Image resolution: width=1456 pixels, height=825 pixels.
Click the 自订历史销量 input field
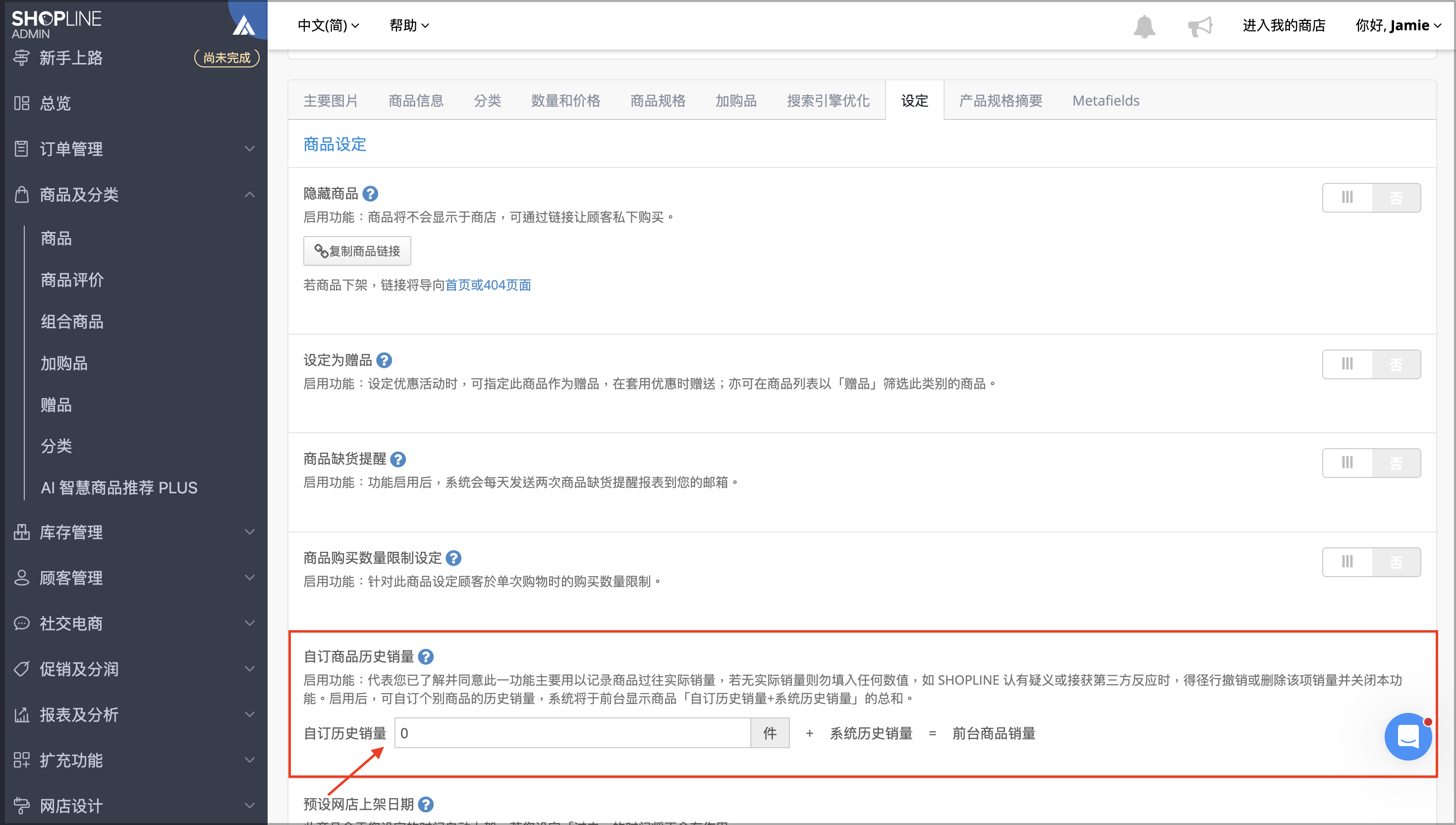pyautogui.click(x=572, y=733)
